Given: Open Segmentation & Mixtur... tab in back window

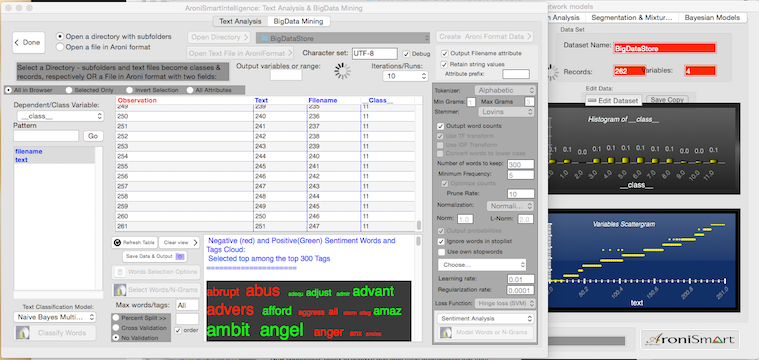Looking at the screenshot, I should 632,17.
